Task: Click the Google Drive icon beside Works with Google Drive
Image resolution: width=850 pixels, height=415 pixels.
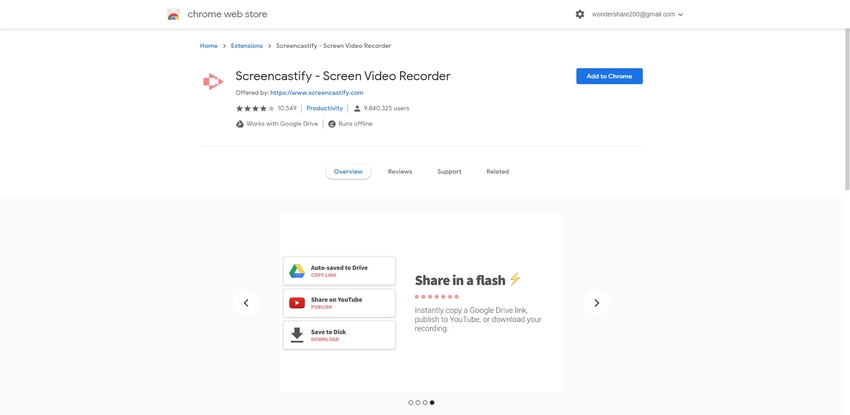Action: (x=240, y=124)
